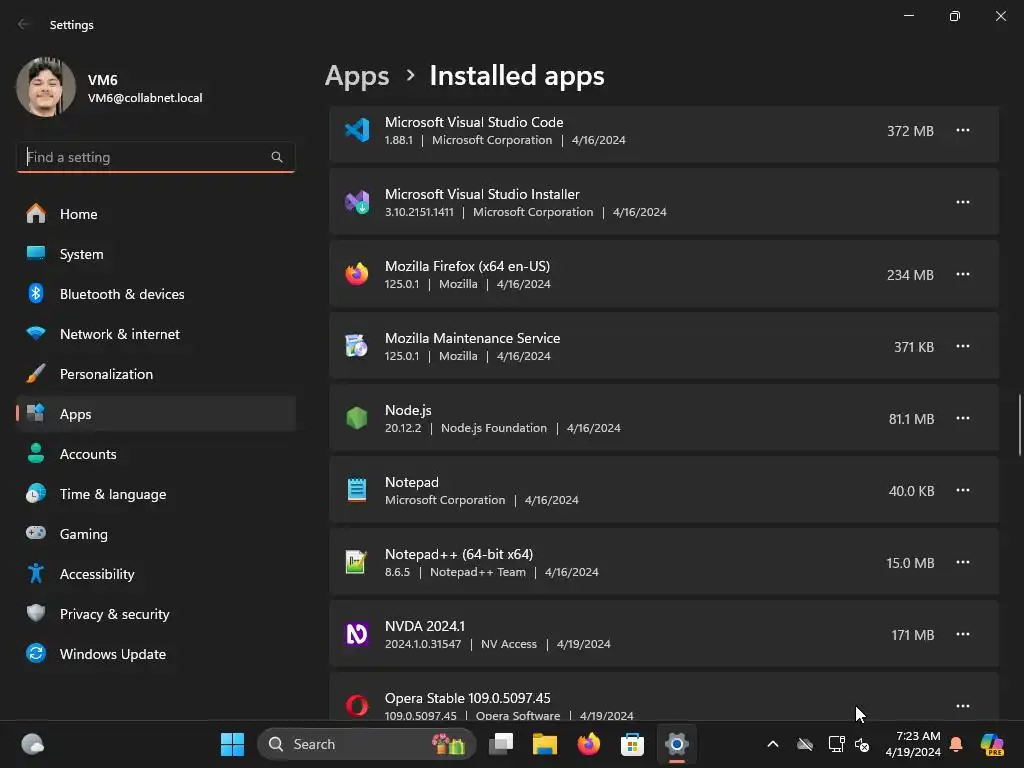Viewport: 1024px width, 768px height.
Task: Launch Firefox from the taskbar
Action: tap(588, 744)
